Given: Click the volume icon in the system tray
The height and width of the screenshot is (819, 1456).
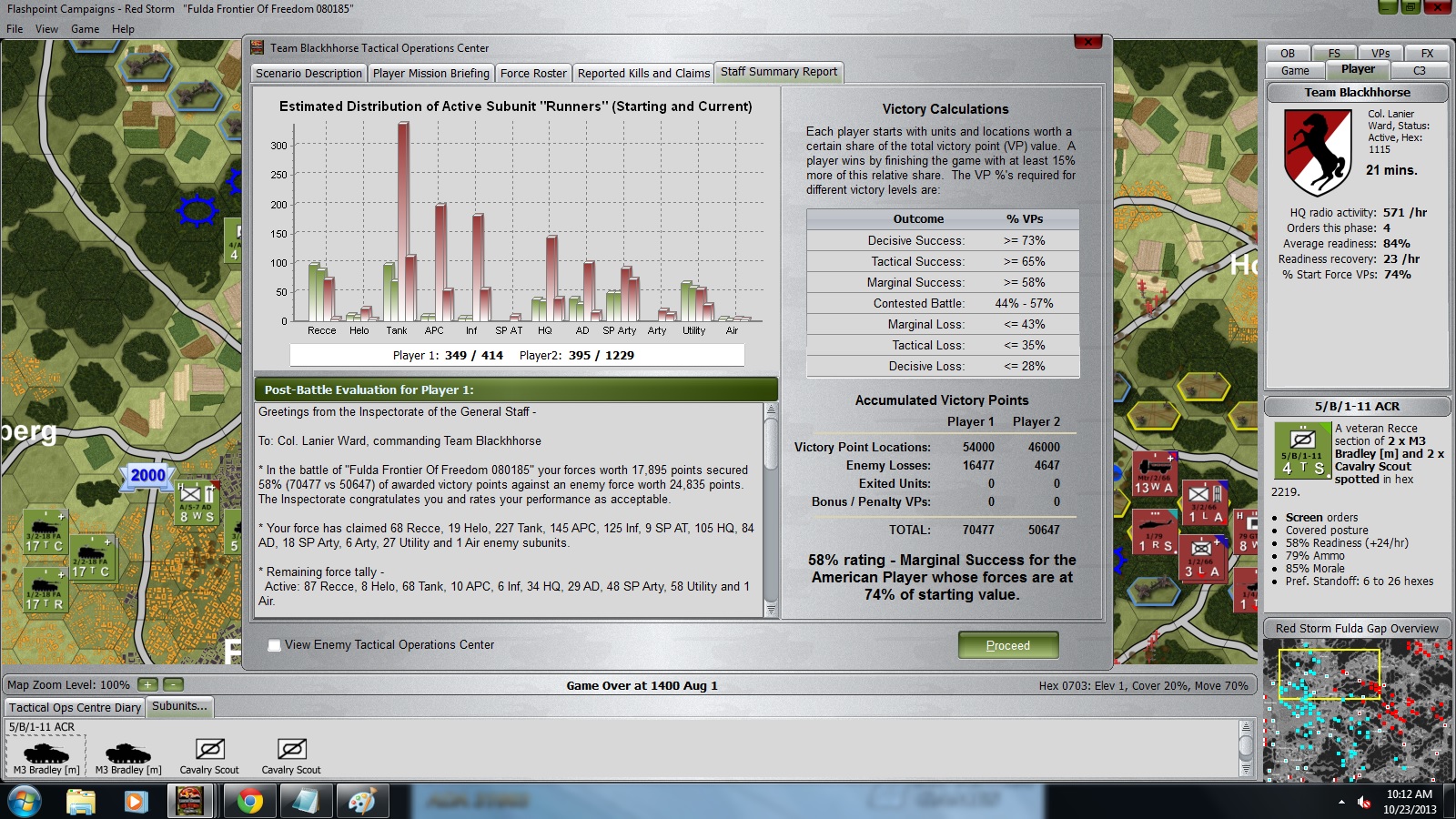Looking at the screenshot, I should (x=1364, y=802).
